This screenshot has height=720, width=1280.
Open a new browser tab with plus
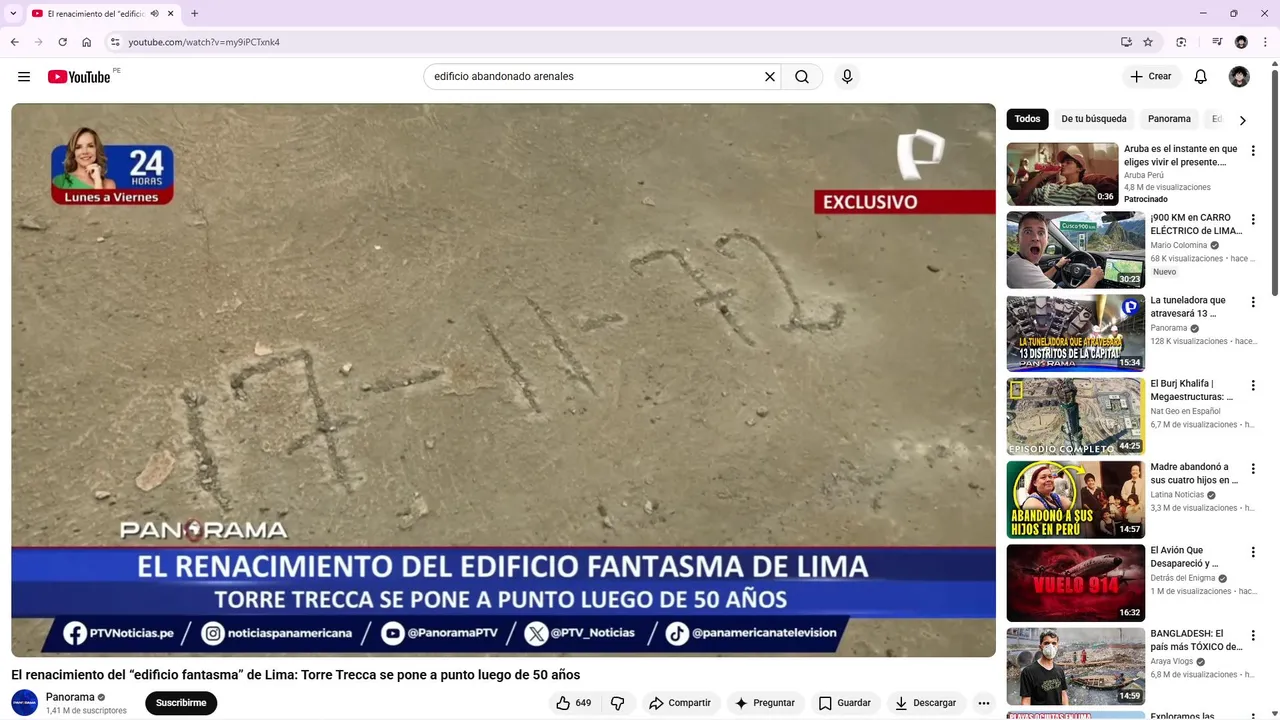point(194,14)
